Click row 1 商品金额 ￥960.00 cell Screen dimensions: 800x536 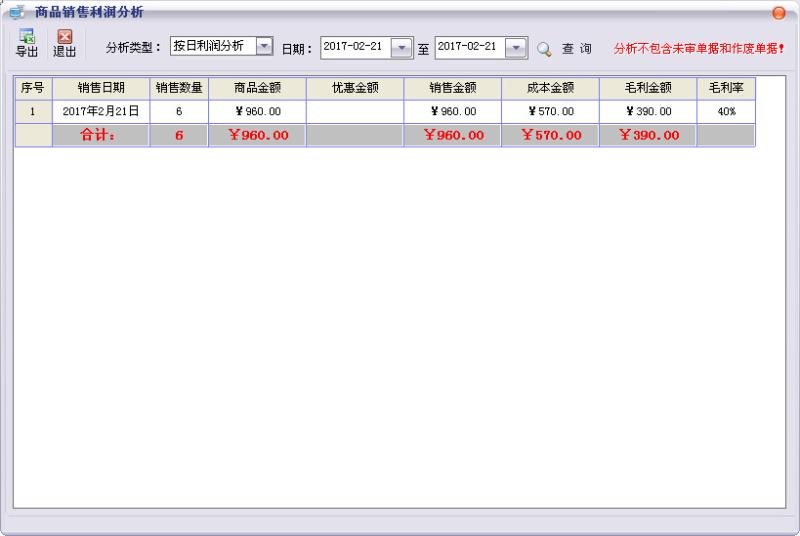258,111
